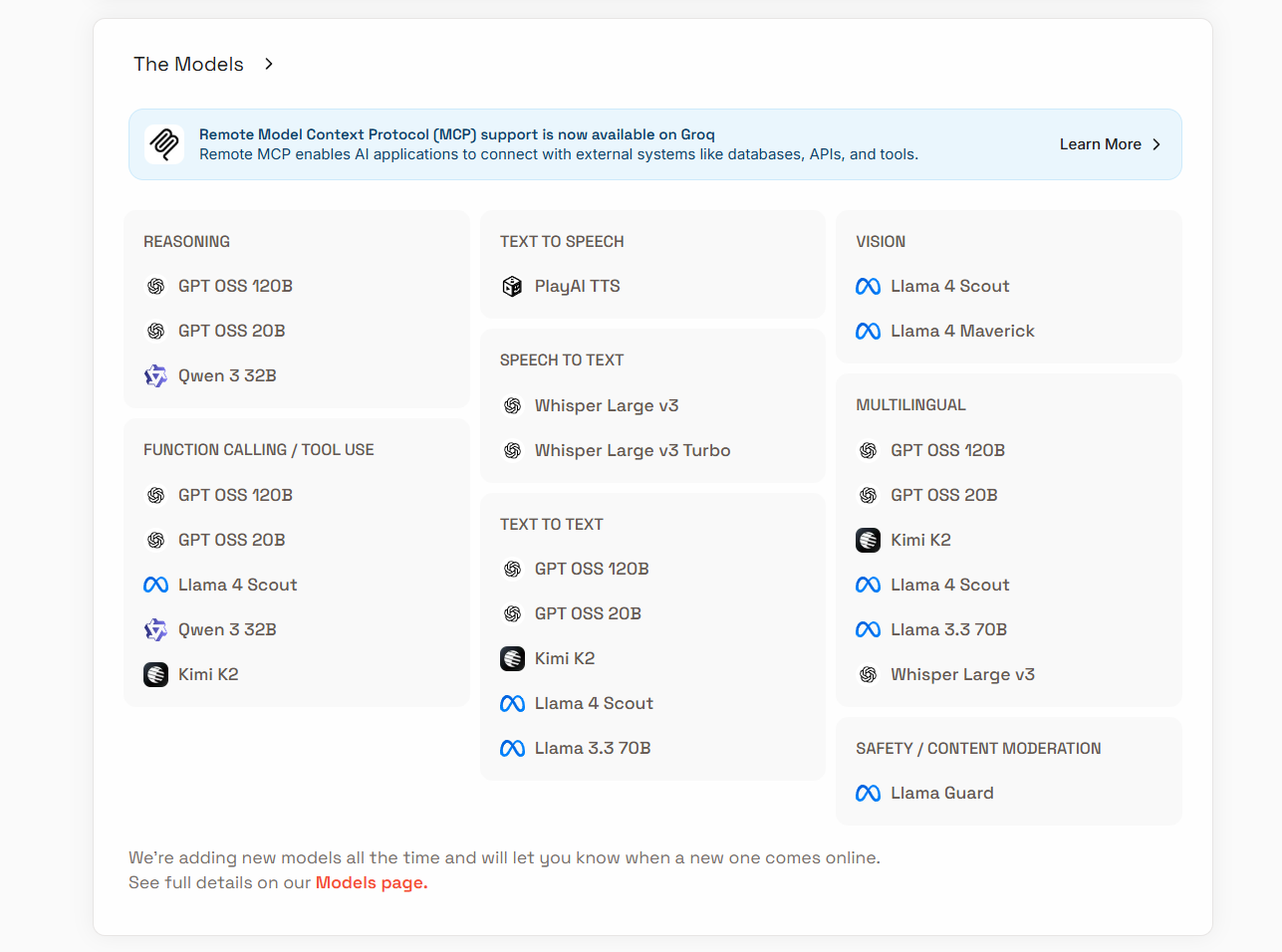Click Meta icon beside Text to Text Llama 4 Scout
This screenshot has height=952, width=1282.
512,704
